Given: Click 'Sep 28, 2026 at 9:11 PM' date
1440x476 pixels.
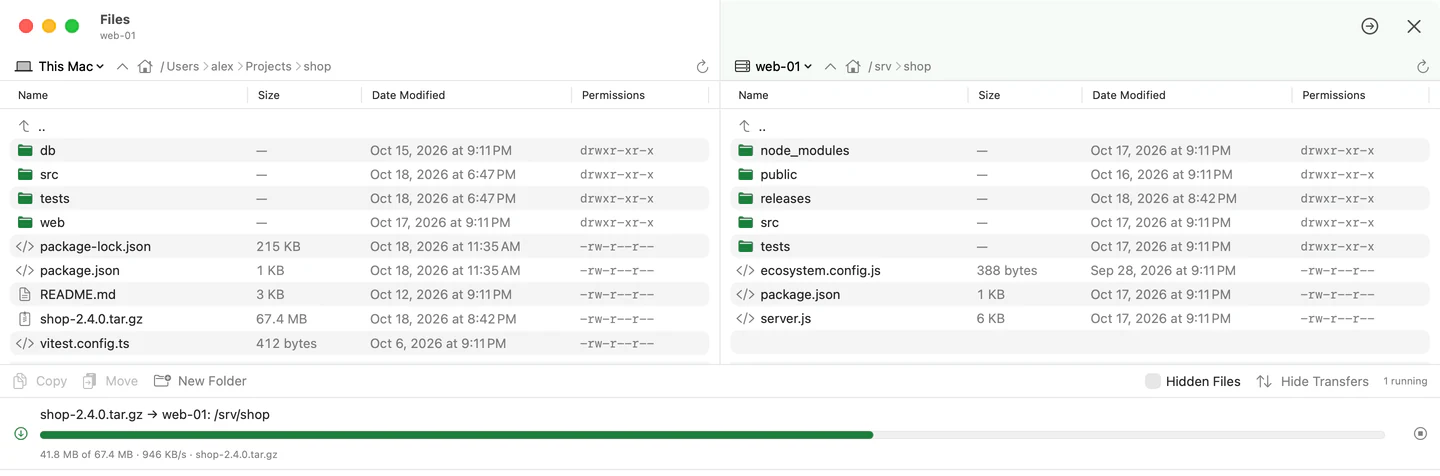Looking at the screenshot, I should click(1164, 270).
